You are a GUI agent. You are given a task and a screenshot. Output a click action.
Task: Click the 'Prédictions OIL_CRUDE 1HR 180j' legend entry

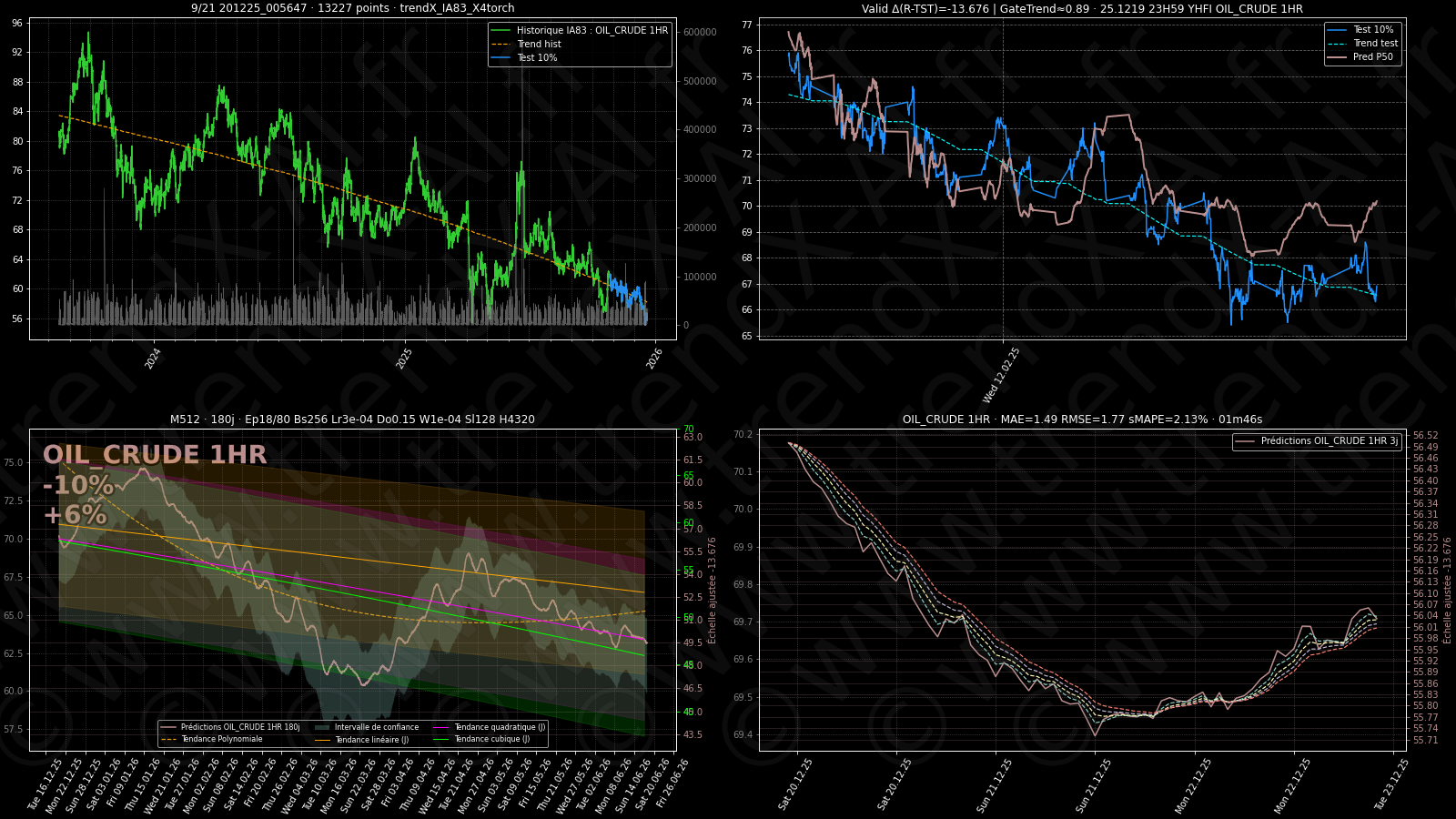[239, 727]
